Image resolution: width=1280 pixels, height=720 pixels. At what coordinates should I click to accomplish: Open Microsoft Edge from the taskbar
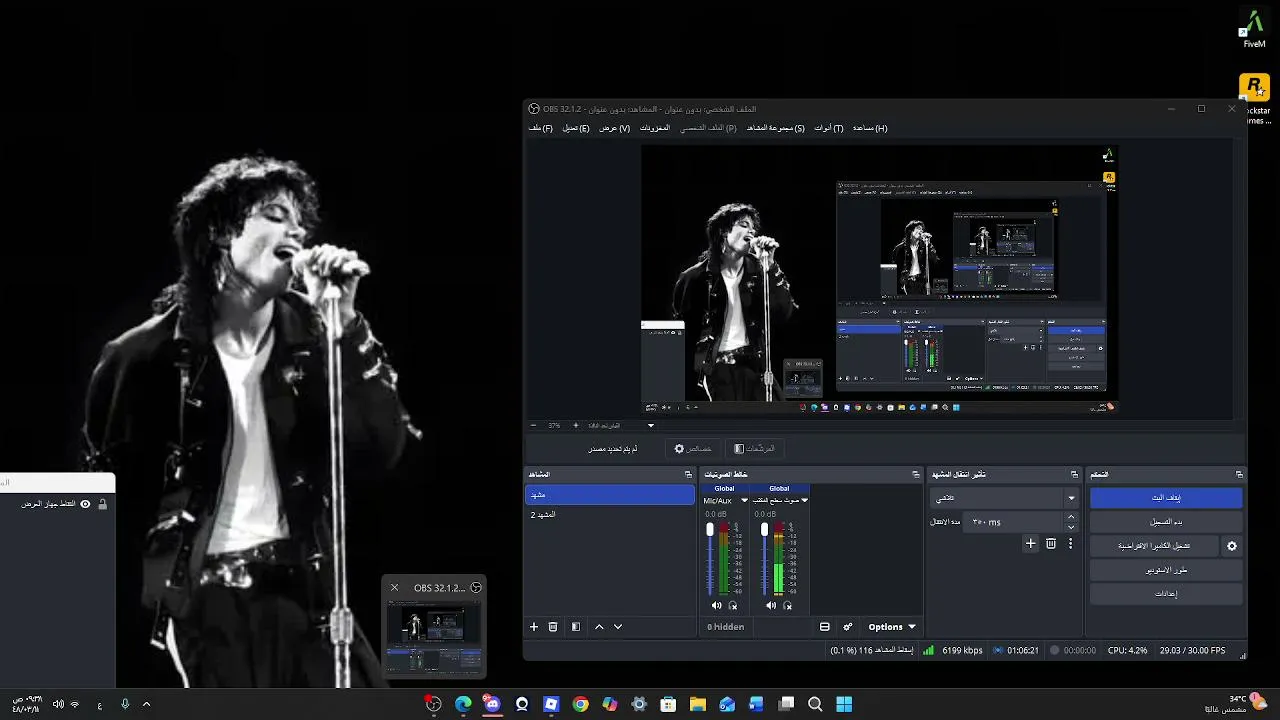coord(463,704)
